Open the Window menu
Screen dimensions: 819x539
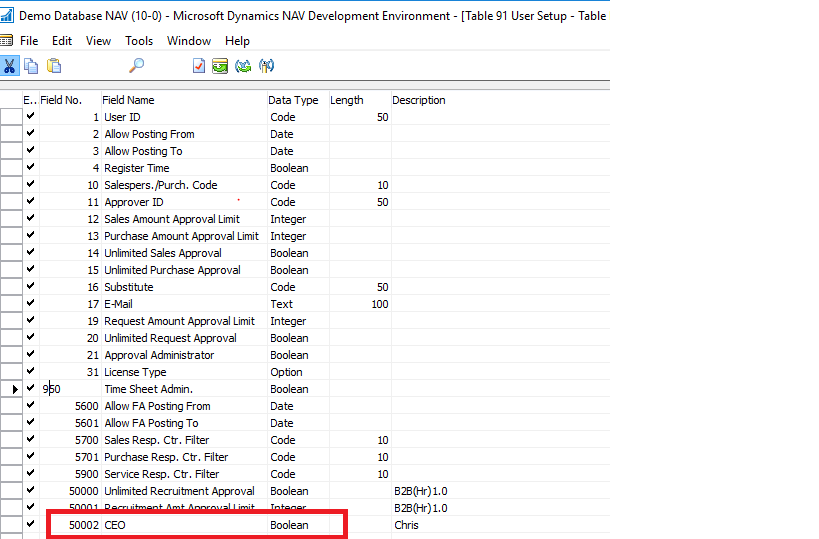[189, 41]
